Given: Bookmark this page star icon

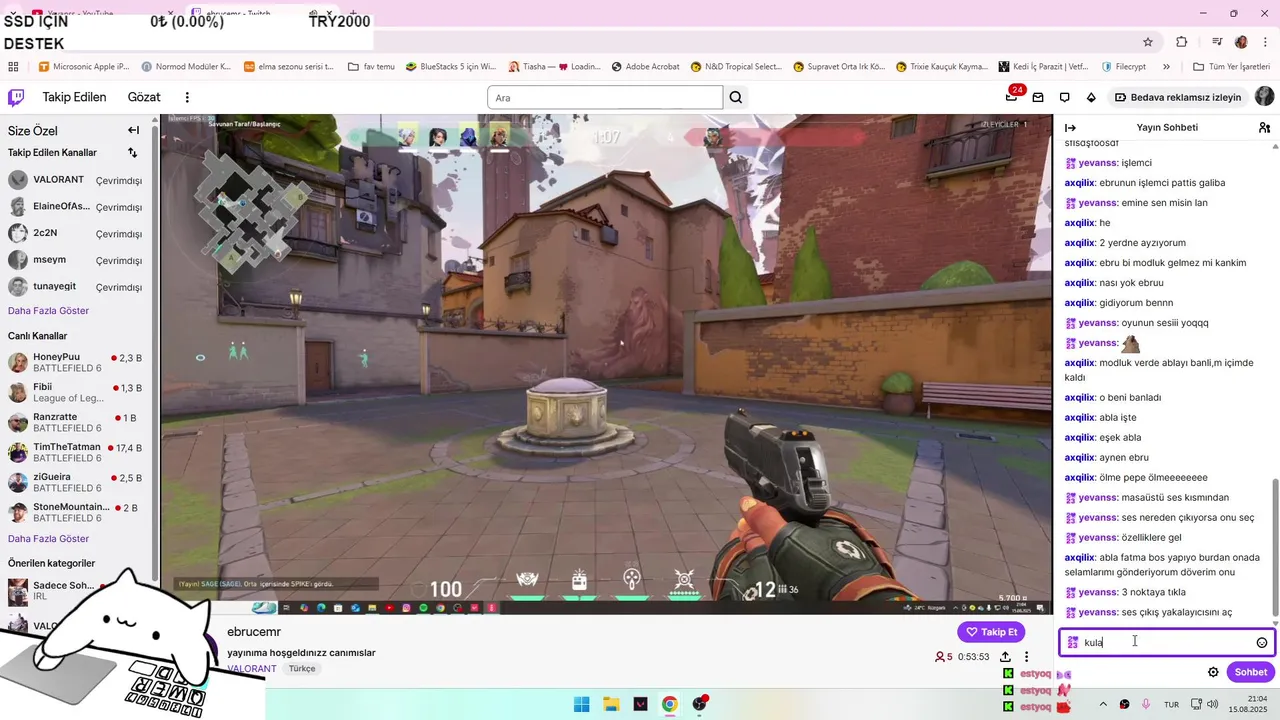Looking at the screenshot, I should (x=1148, y=42).
